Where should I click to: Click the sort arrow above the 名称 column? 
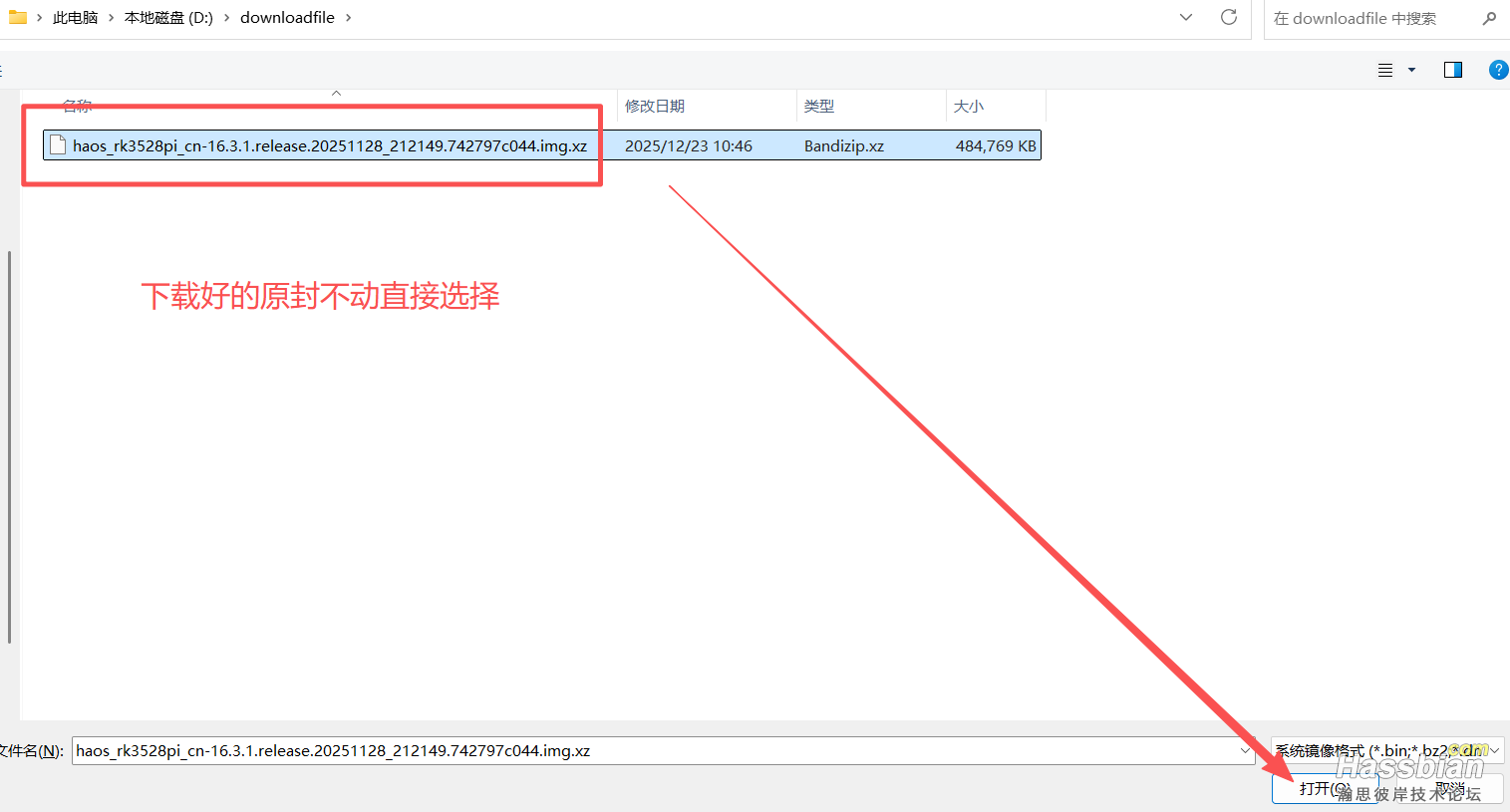[336, 92]
